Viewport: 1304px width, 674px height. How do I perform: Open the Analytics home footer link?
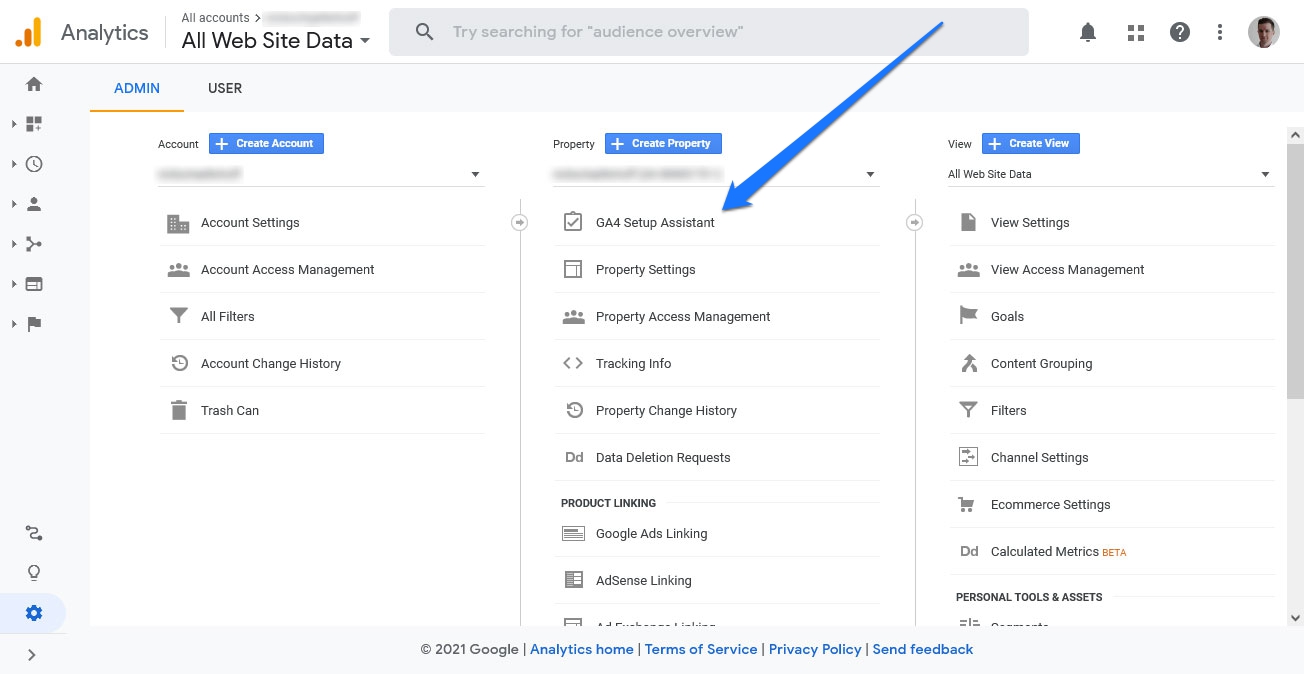(582, 649)
